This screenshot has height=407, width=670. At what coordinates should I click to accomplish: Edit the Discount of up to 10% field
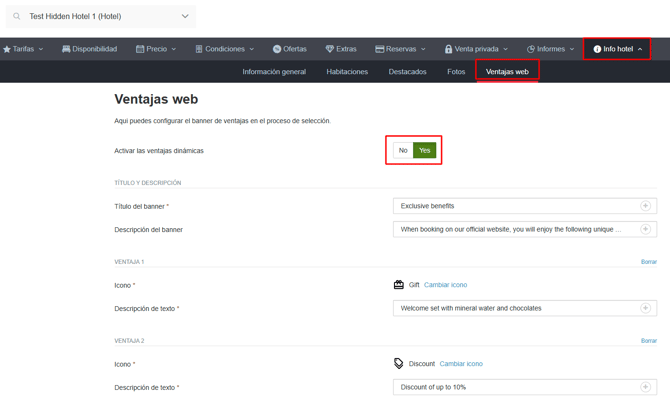(x=525, y=387)
